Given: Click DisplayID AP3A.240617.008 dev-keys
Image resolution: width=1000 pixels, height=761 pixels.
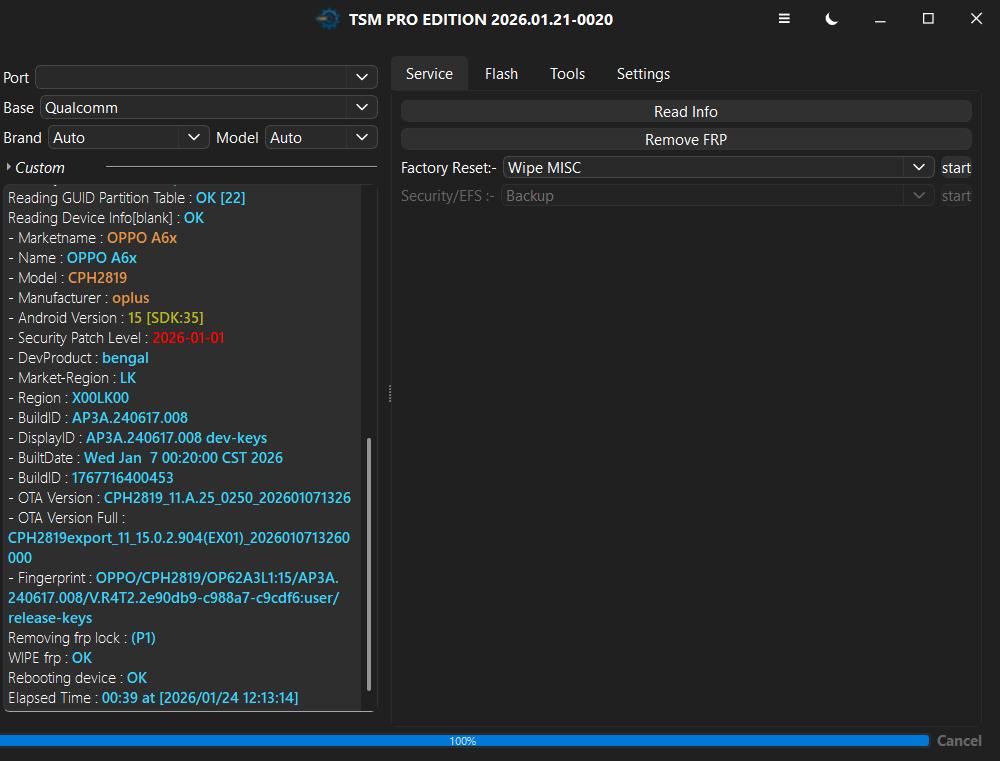Looking at the screenshot, I should (x=177, y=437).
